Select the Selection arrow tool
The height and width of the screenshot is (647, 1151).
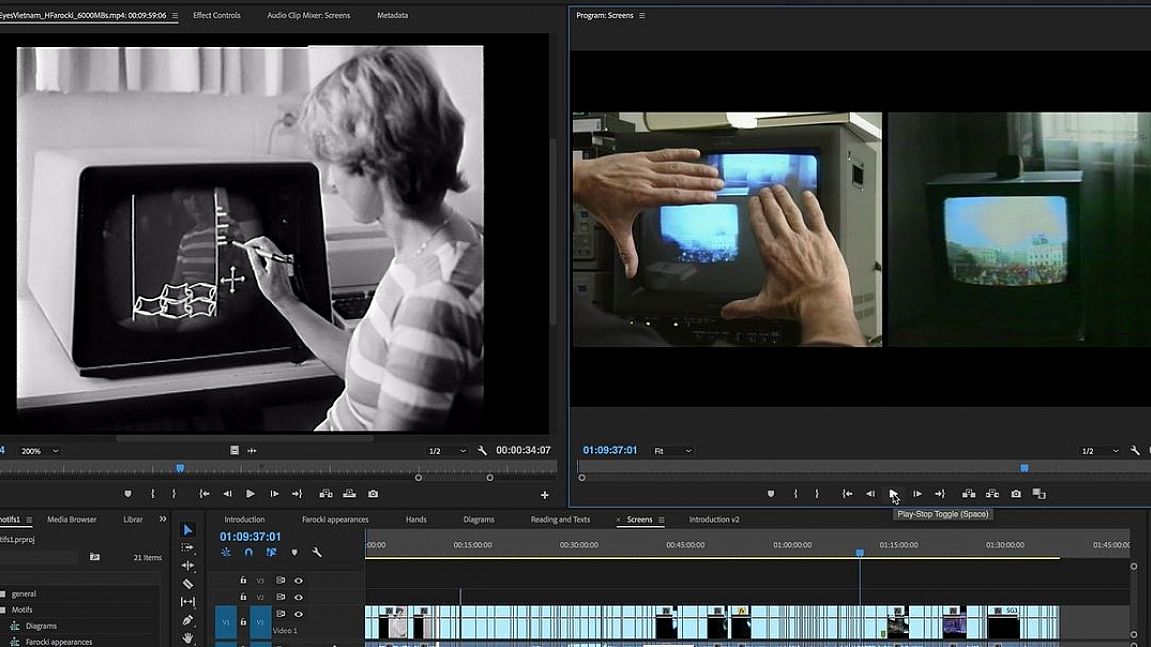pos(188,530)
